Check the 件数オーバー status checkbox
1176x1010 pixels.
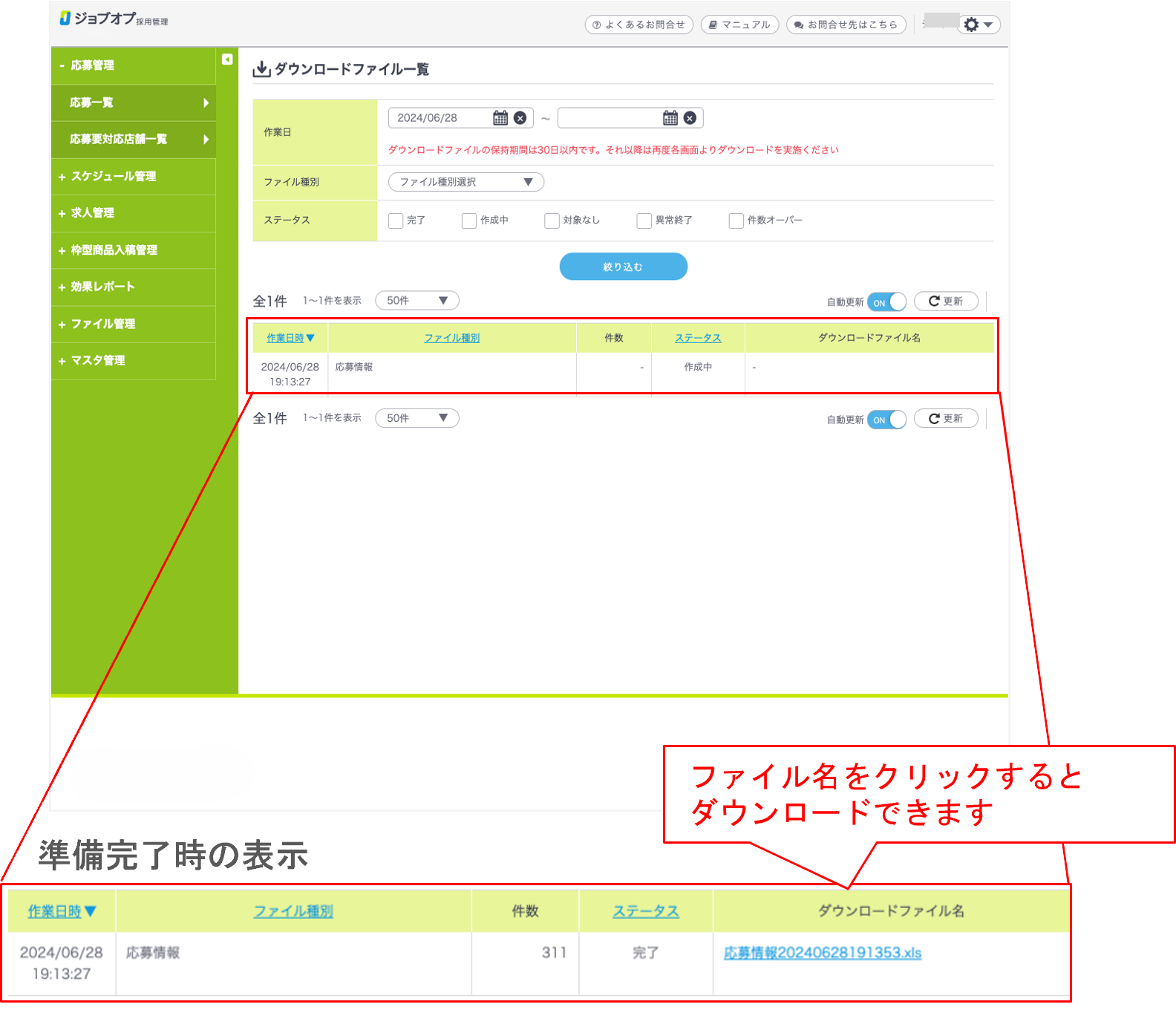[x=736, y=221]
